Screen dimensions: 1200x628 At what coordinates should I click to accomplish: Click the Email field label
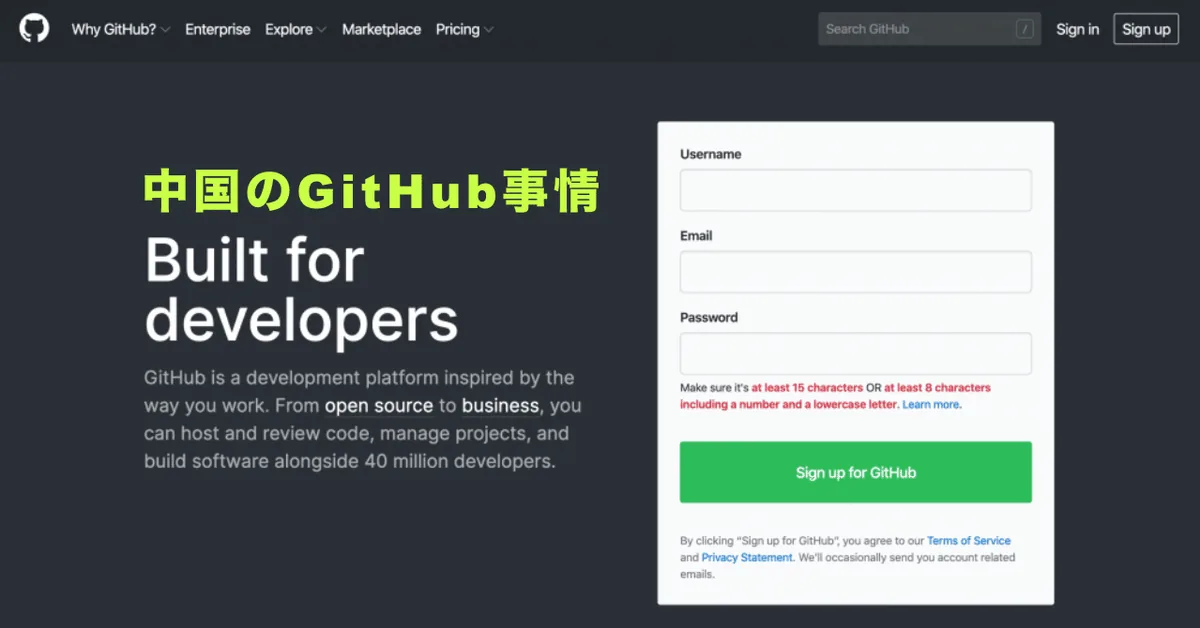coord(696,236)
